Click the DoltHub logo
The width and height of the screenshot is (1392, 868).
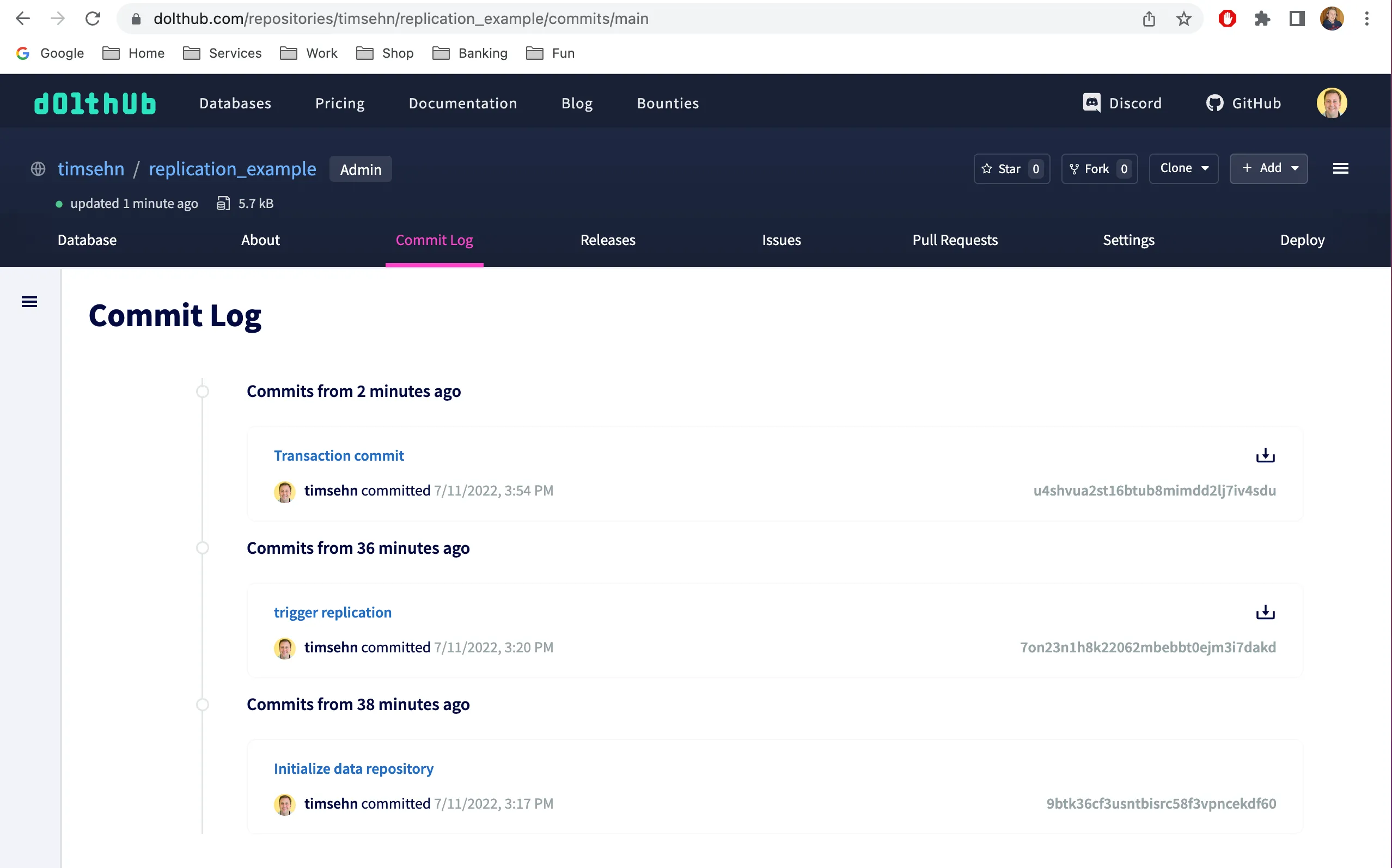tap(95, 103)
